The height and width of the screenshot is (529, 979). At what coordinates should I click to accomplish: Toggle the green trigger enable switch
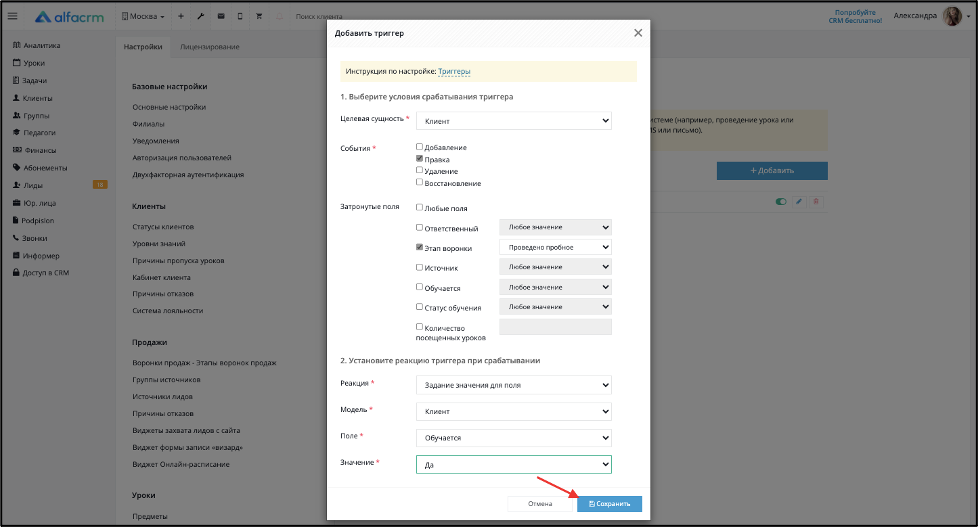click(780, 202)
